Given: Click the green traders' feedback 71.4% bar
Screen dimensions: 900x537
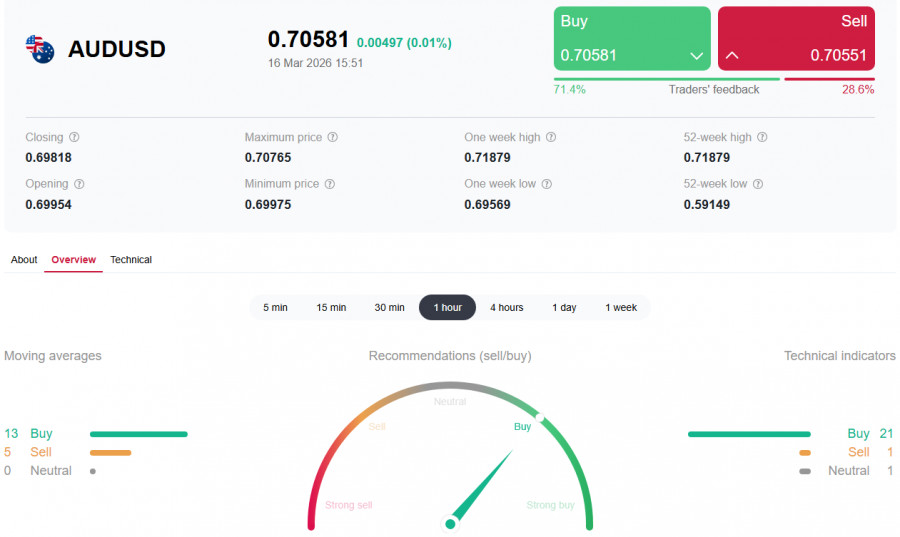Looking at the screenshot, I should [667, 79].
